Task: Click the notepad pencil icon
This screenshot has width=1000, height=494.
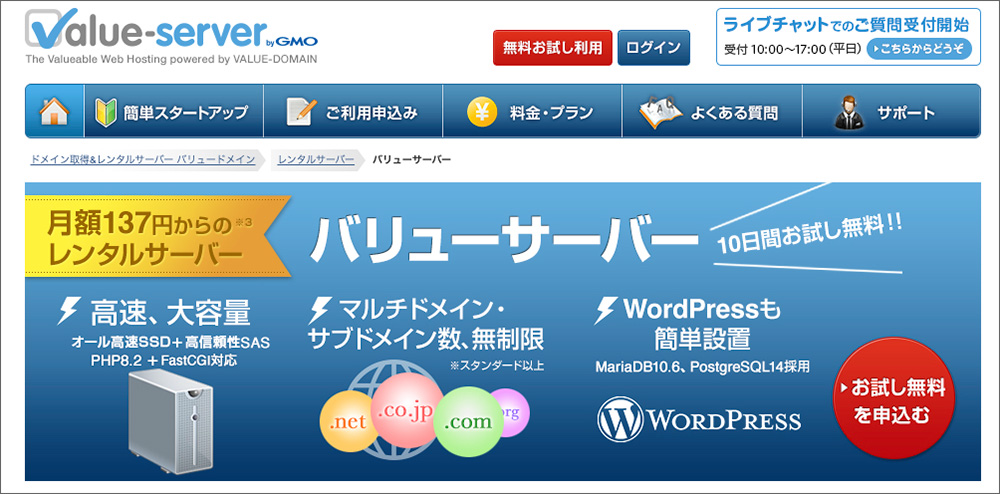Action: coord(301,112)
